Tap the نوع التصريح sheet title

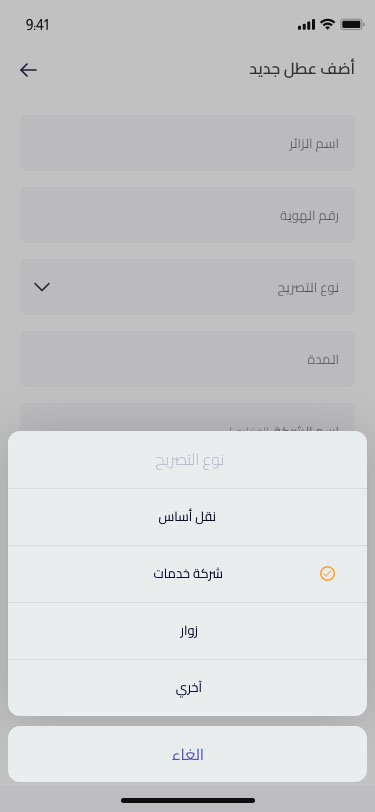click(190, 460)
